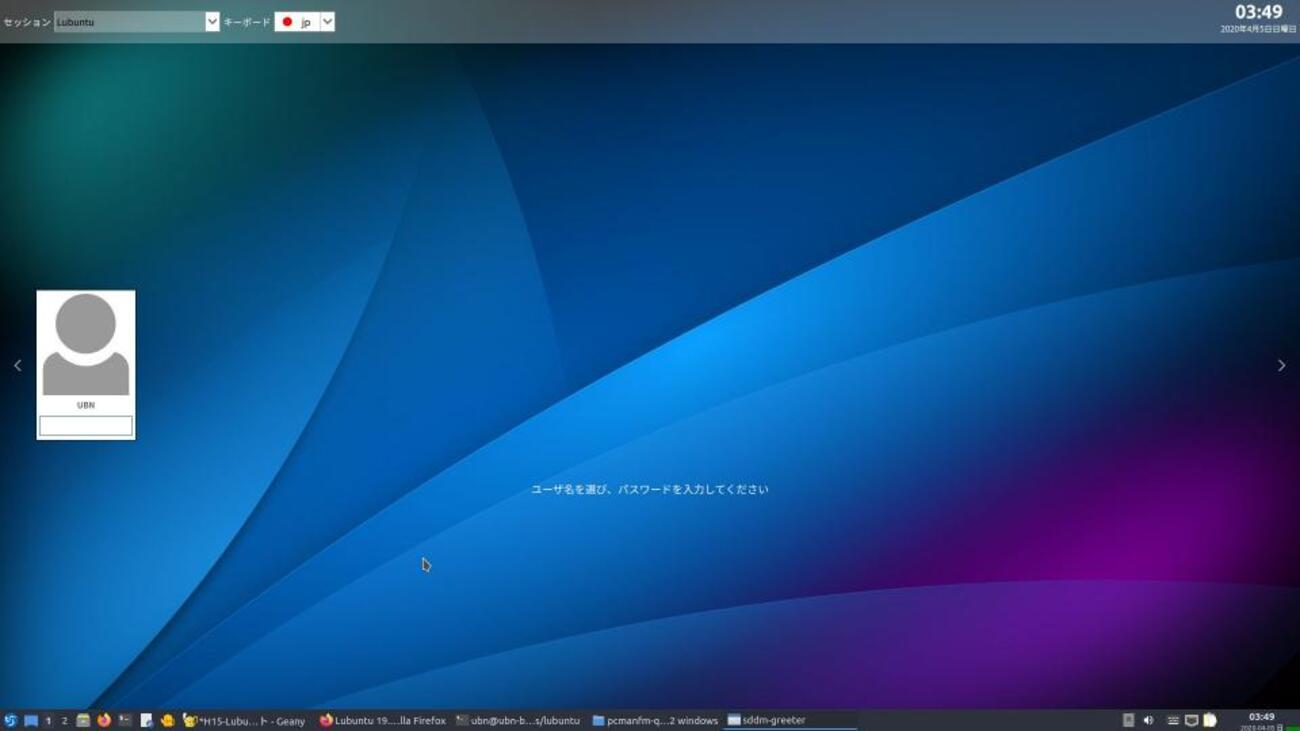Open the pale notes tray icon
The height and width of the screenshot is (731, 1300).
coord(1209,720)
